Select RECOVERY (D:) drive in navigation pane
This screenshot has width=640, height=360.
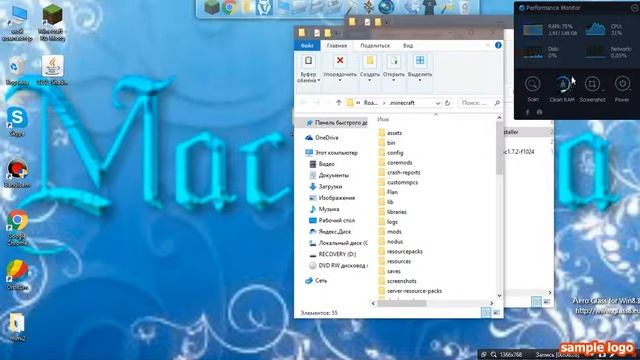pyautogui.click(x=333, y=254)
